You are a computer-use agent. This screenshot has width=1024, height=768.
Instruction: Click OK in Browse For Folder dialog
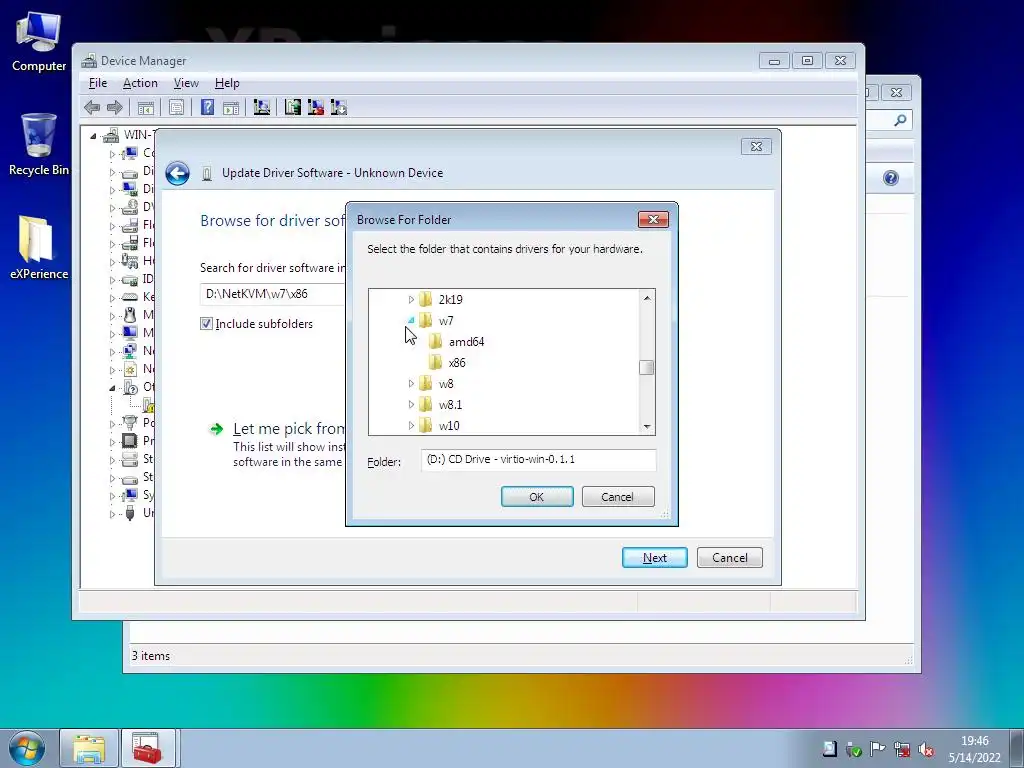coord(537,496)
